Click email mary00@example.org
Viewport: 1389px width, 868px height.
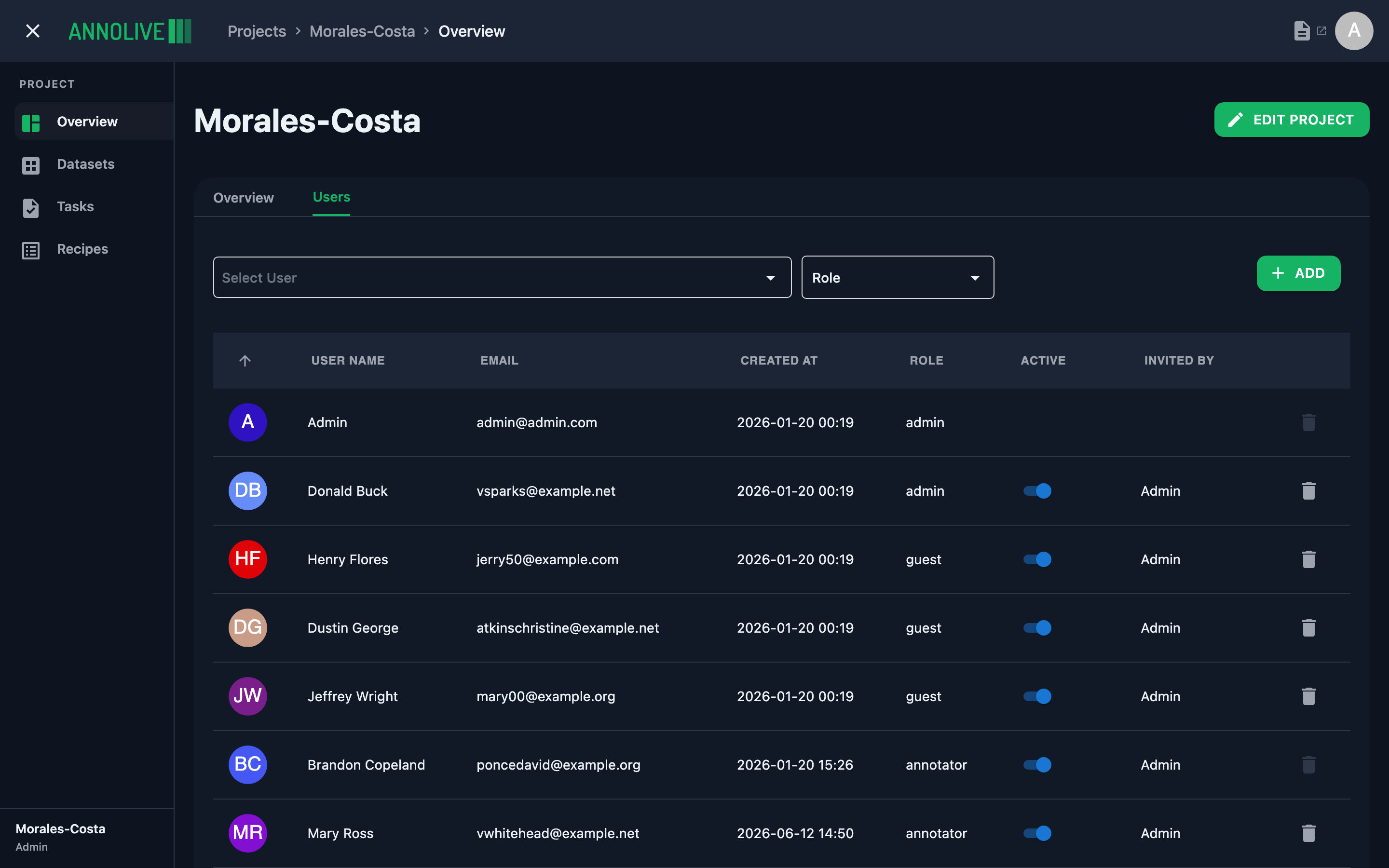pyautogui.click(x=546, y=696)
